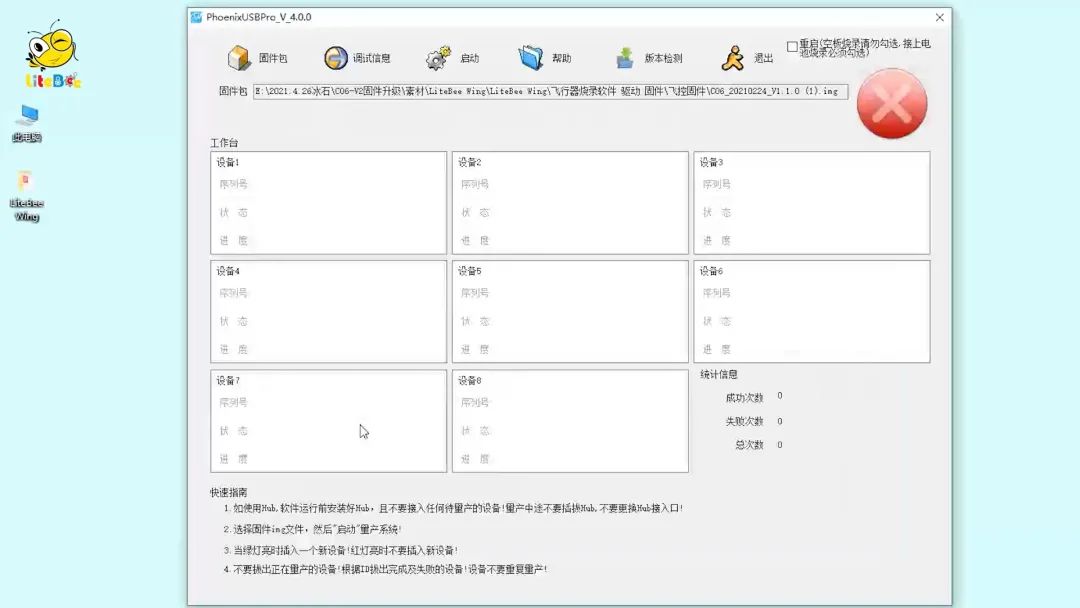Open the 调试信息 debug info icon

(336, 58)
